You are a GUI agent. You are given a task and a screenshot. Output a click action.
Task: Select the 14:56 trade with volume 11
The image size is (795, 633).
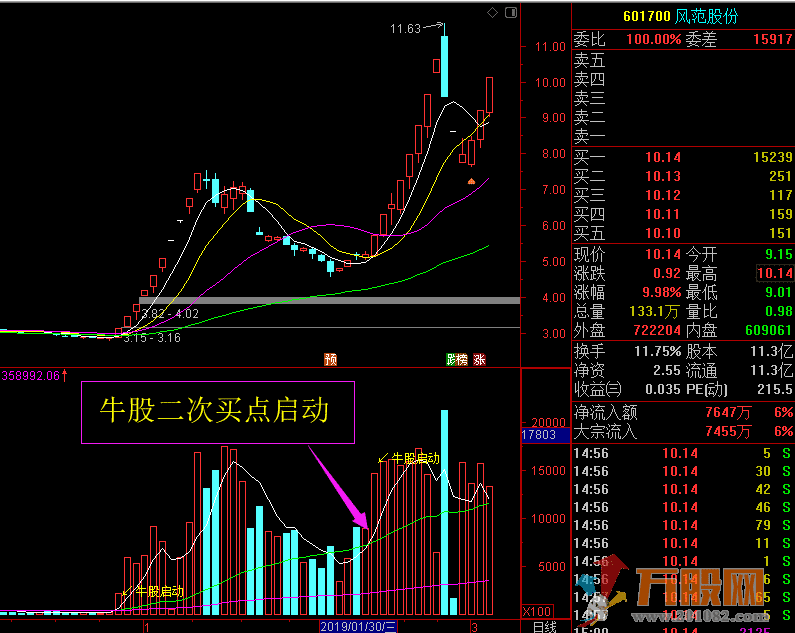click(682, 544)
